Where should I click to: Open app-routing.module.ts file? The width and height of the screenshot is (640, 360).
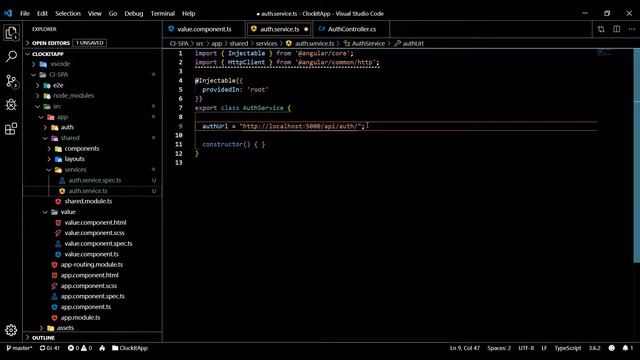93,264
